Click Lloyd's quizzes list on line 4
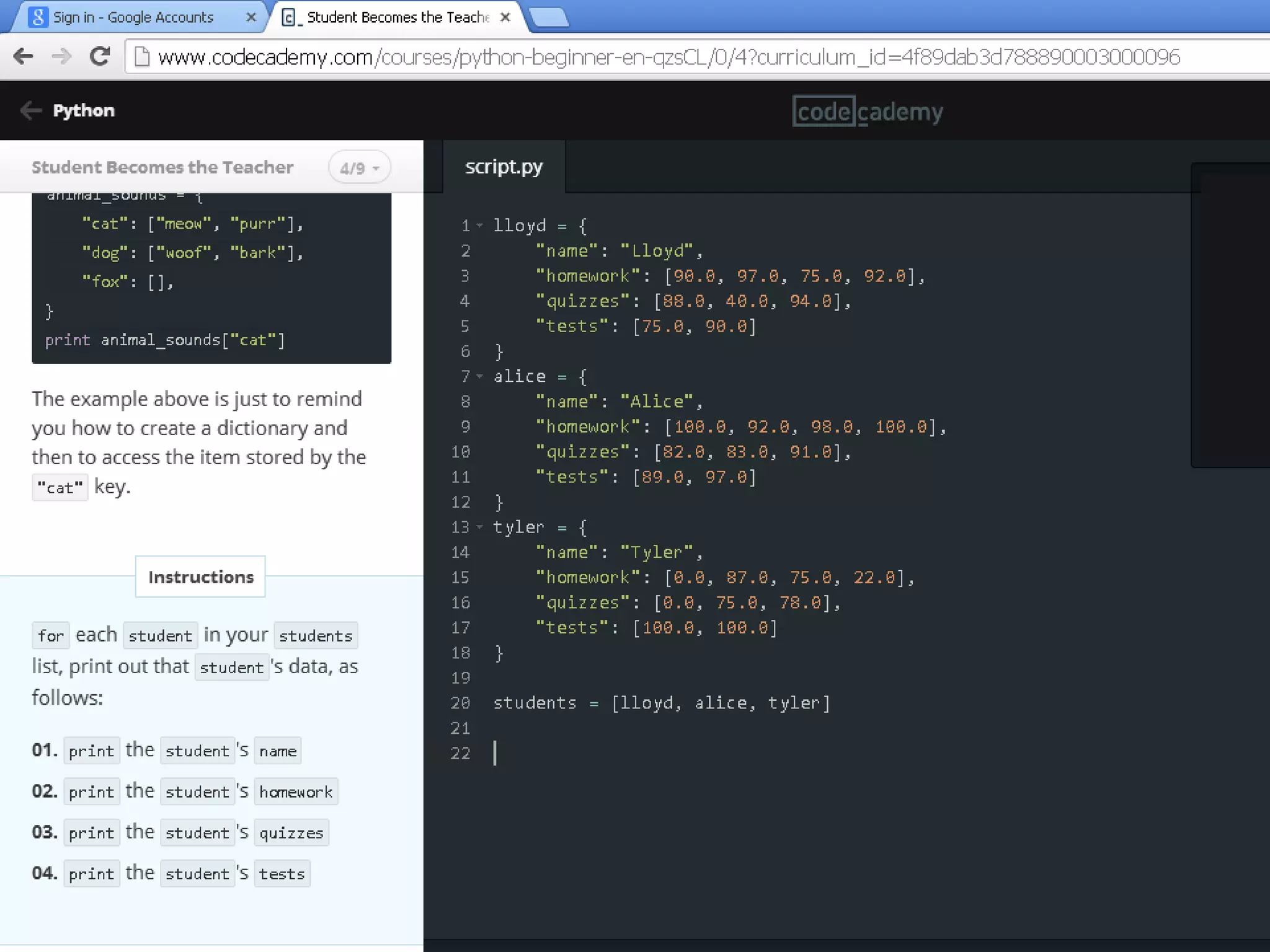The height and width of the screenshot is (952, 1270). tap(693, 301)
